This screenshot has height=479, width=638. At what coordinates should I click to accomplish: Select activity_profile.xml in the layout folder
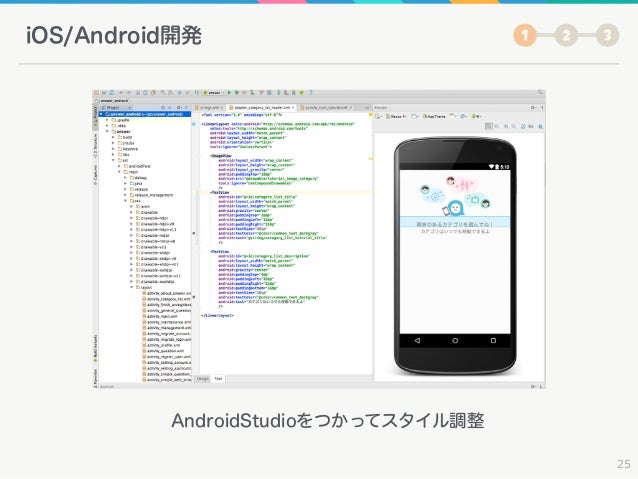[163, 345]
